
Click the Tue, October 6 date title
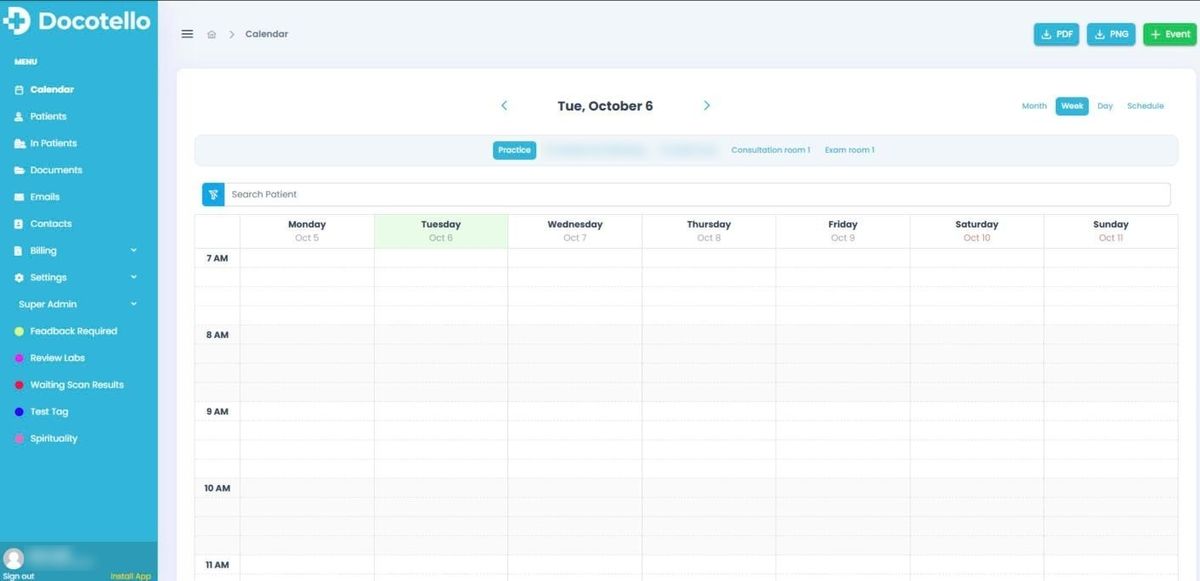pos(605,106)
